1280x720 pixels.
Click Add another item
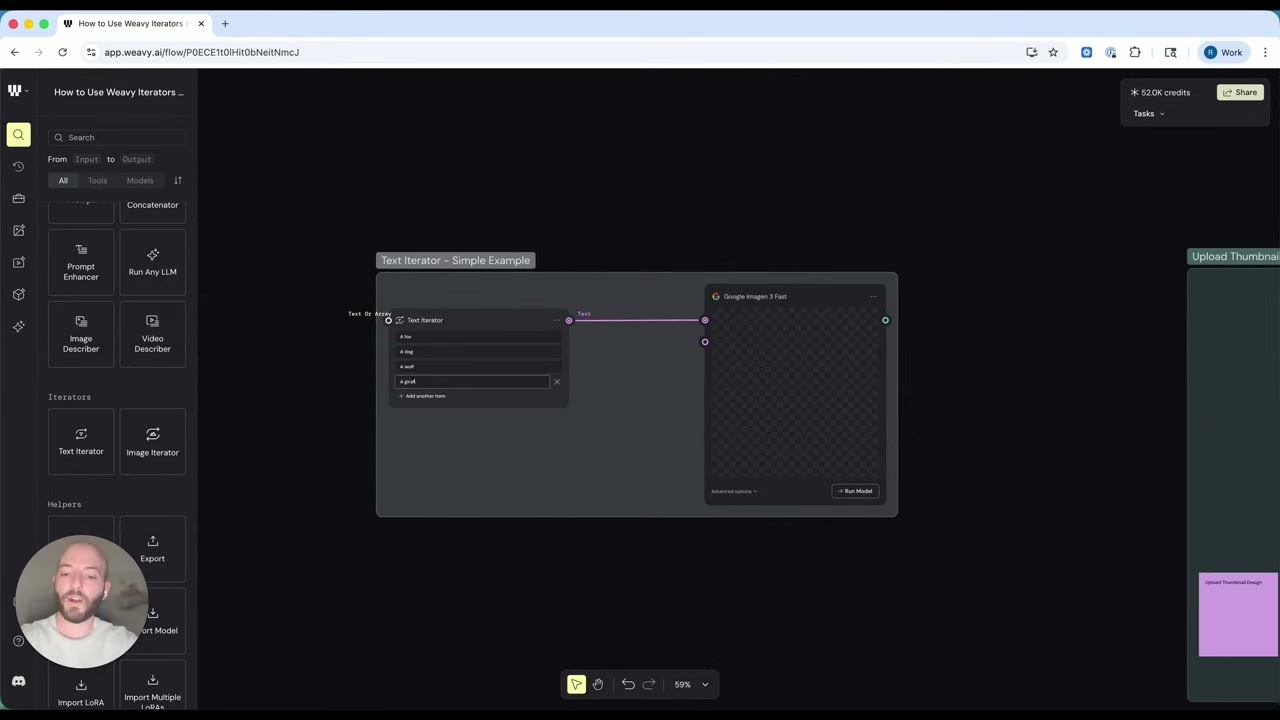tap(422, 396)
